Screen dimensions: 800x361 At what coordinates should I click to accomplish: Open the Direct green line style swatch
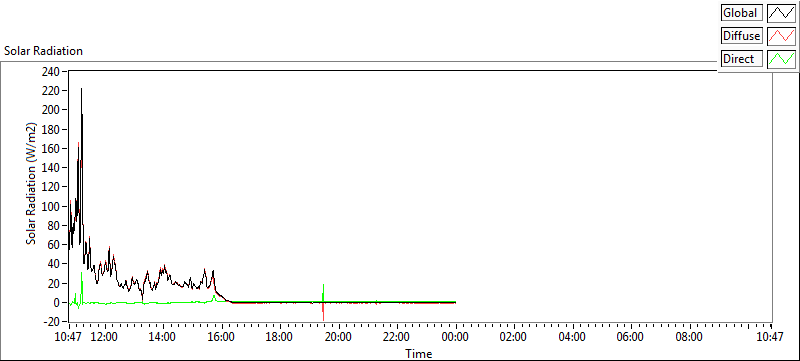[x=781, y=59]
